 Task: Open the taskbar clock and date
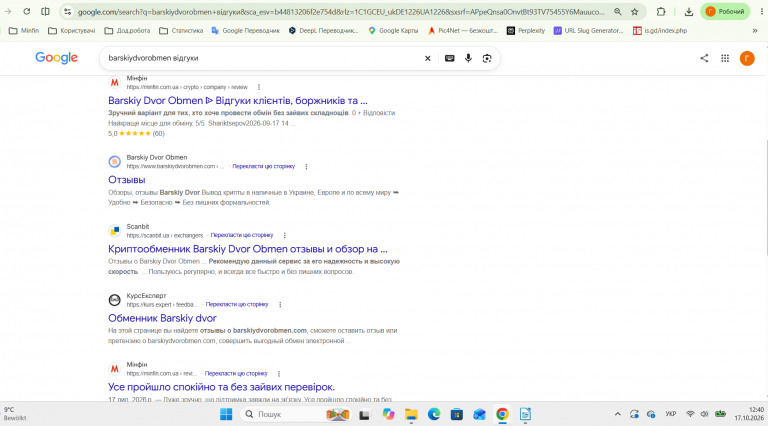(749, 414)
